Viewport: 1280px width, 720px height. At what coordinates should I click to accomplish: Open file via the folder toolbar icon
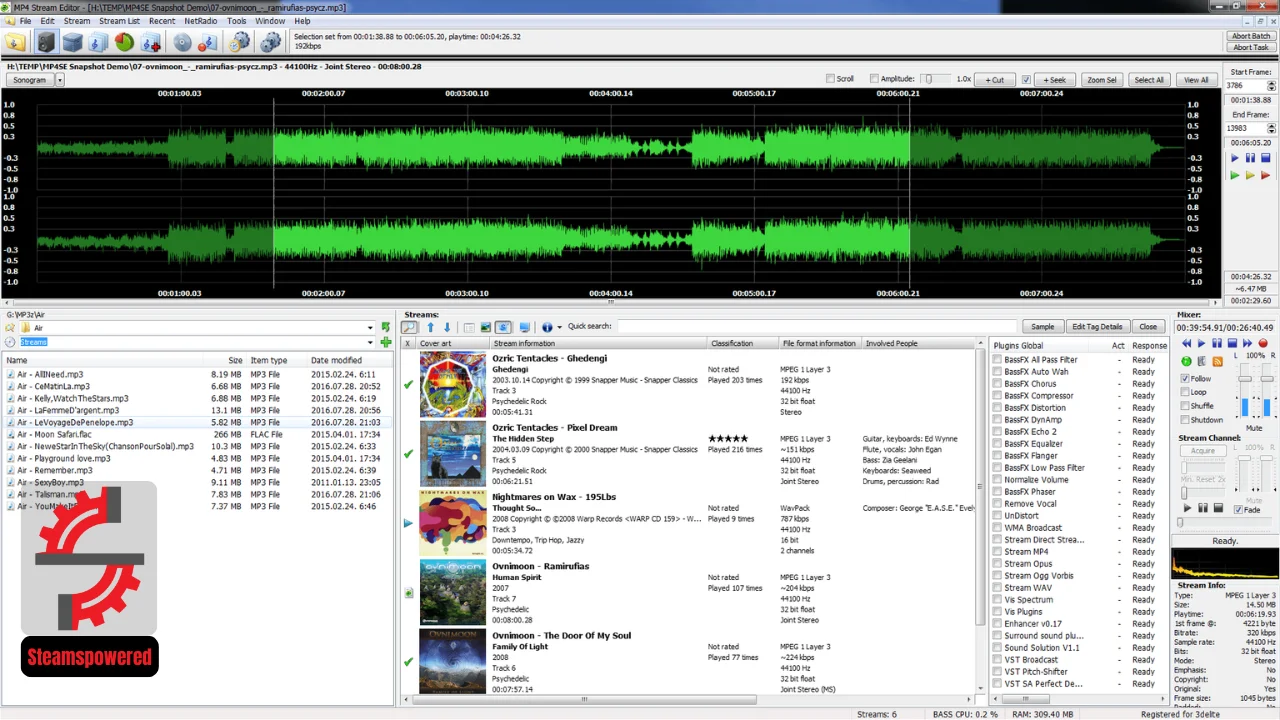click(x=14, y=42)
